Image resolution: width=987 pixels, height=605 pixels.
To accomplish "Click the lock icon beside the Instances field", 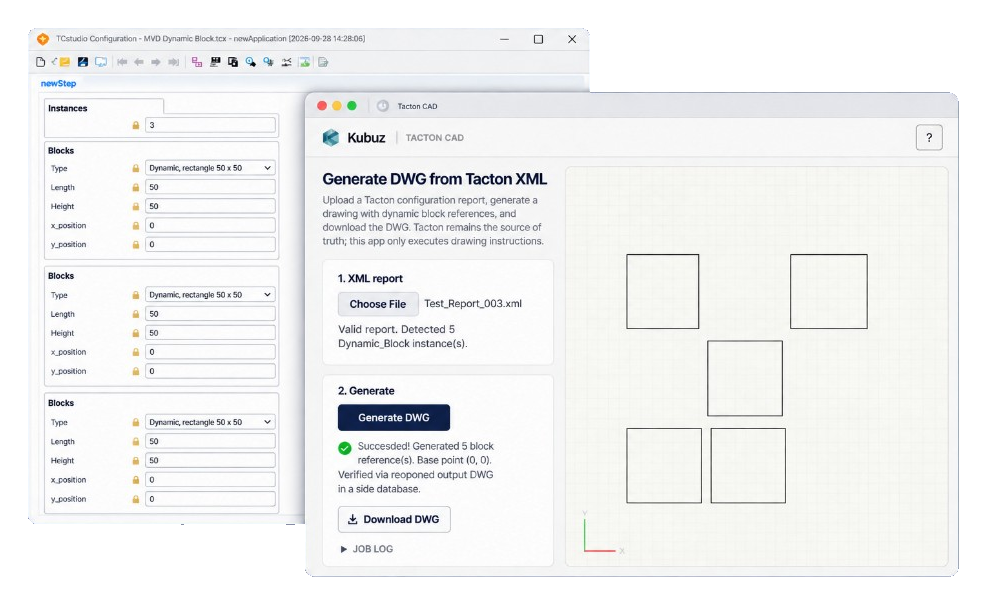I will [x=135, y=125].
